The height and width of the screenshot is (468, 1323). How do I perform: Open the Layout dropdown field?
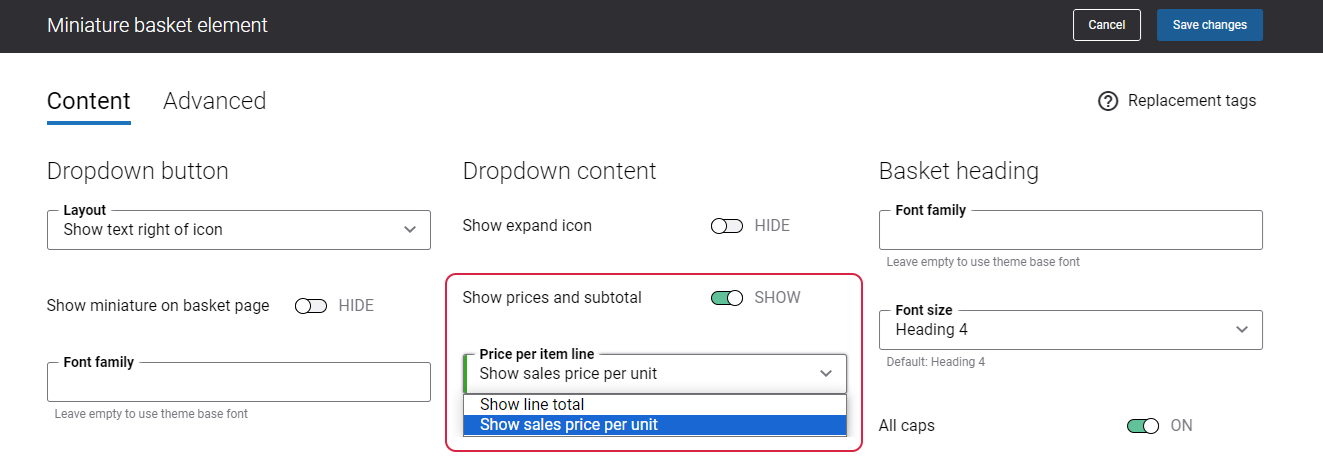coord(239,229)
